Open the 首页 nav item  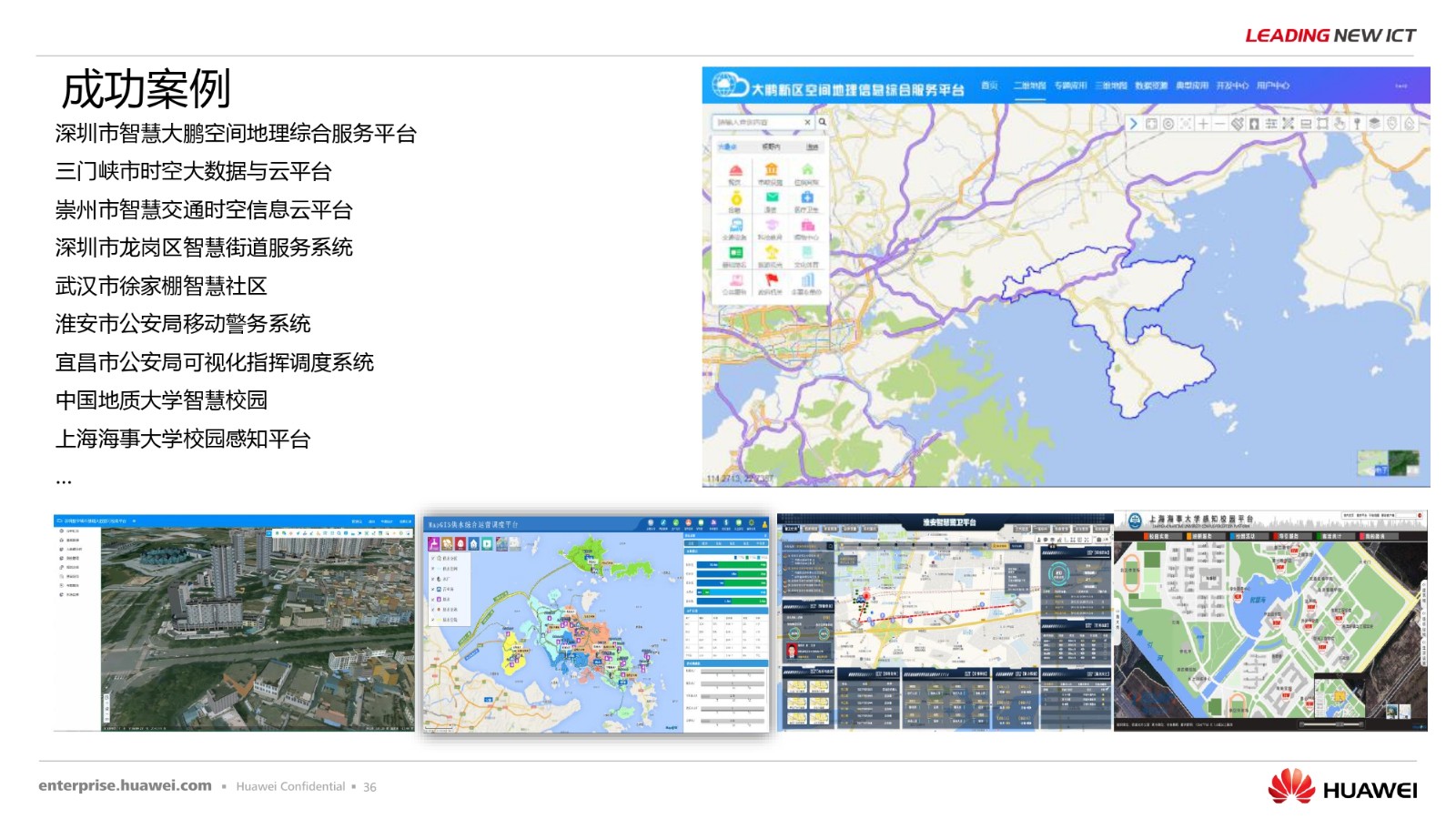click(989, 86)
